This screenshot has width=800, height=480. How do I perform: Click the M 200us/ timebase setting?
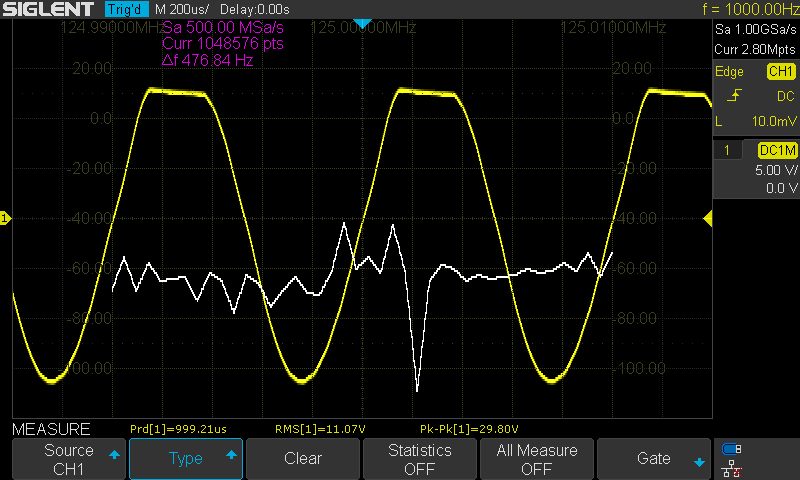click(181, 10)
